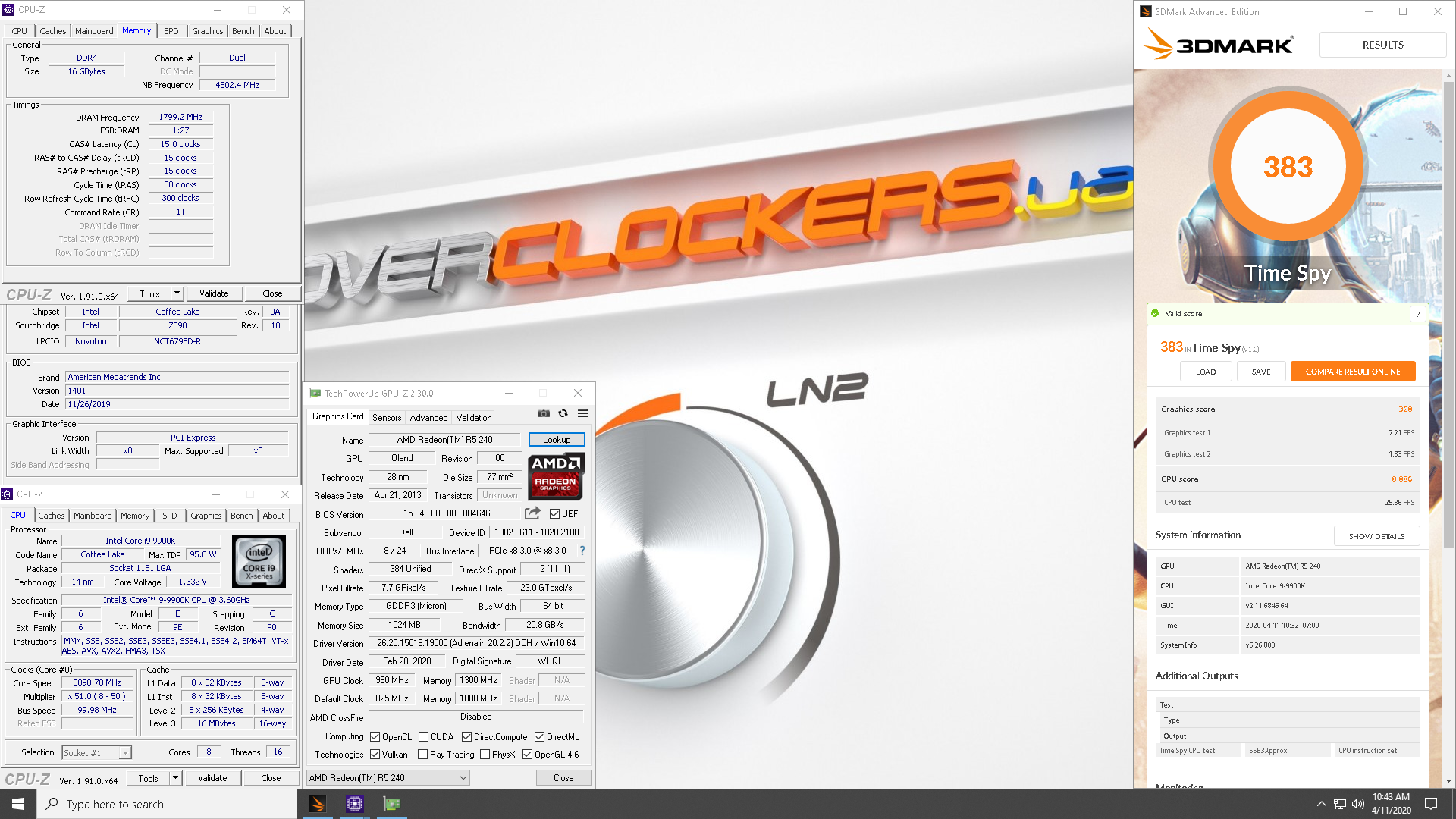The width and height of the screenshot is (1456, 819).
Task: Open GPU-Z from the taskbar
Action: click(x=392, y=804)
